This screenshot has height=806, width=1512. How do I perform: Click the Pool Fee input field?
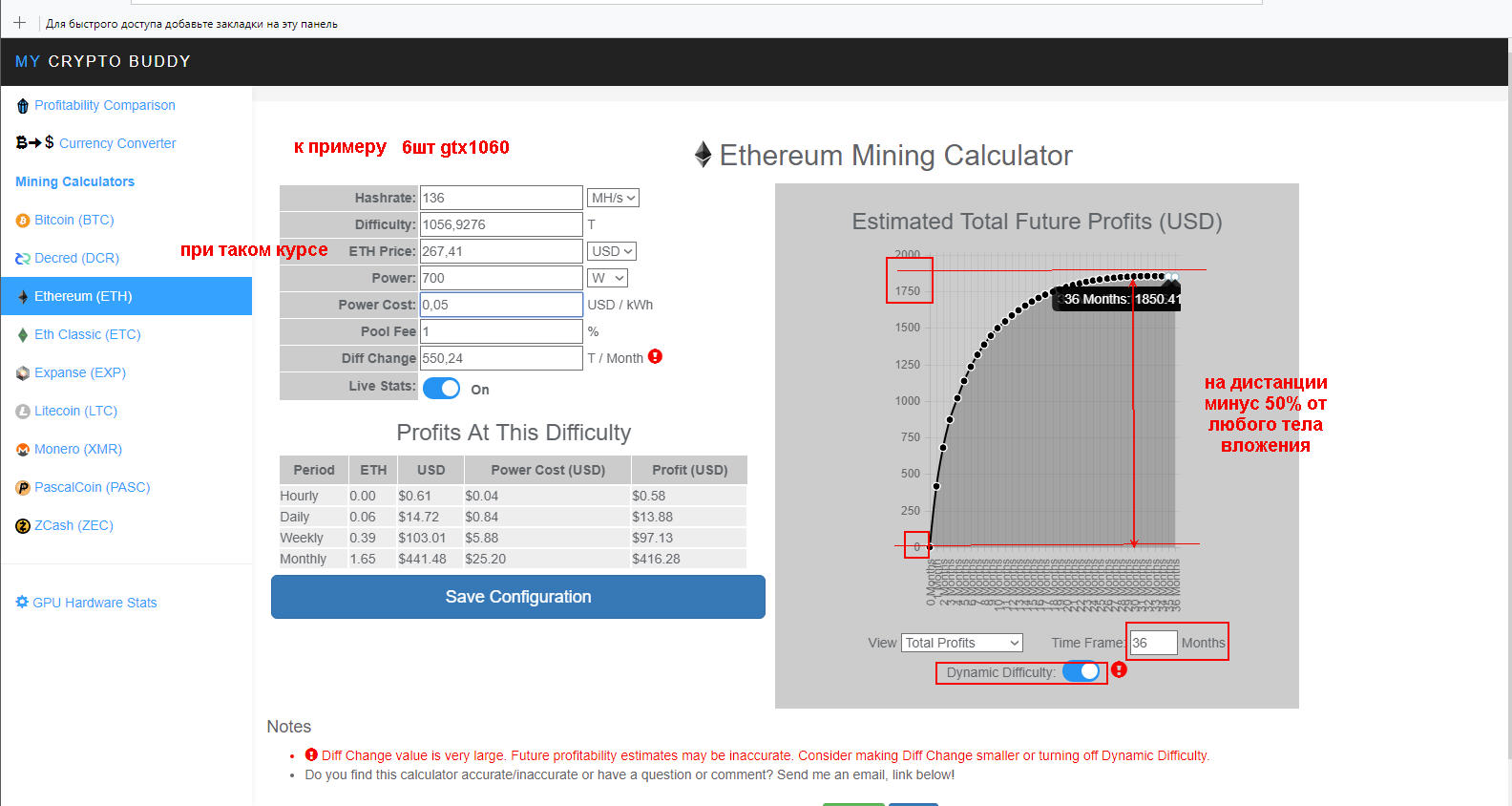(501, 331)
